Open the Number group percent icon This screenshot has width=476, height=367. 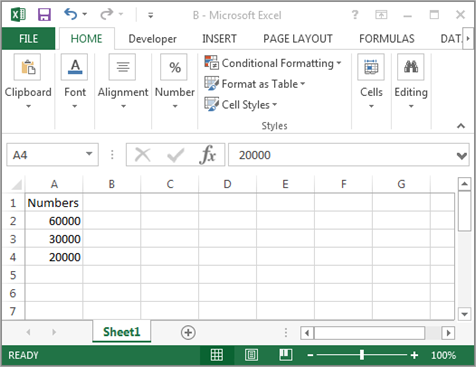click(x=174, y=67)
